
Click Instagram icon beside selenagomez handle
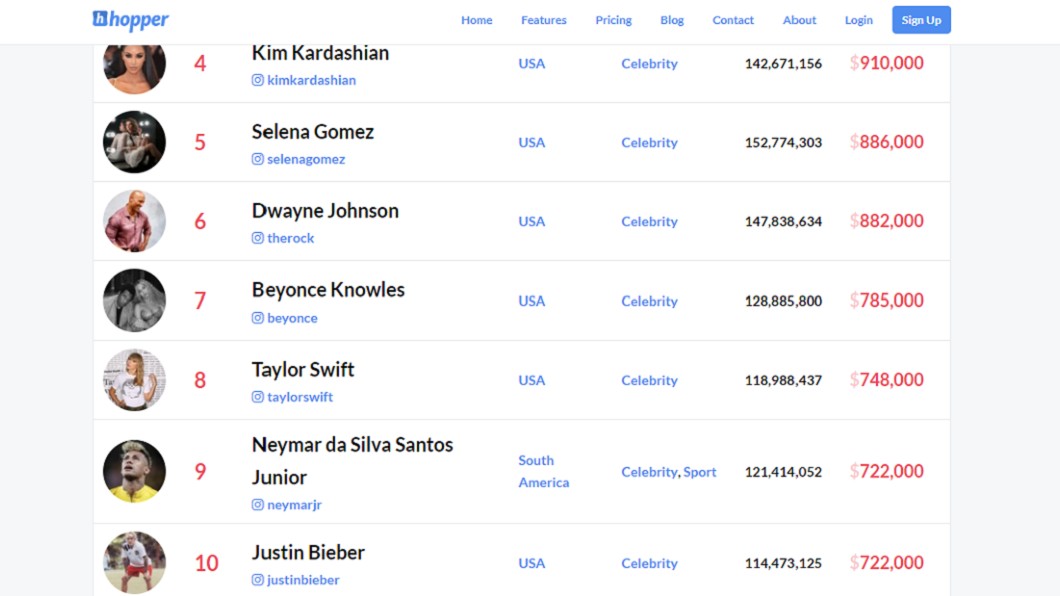pos(258,159)
